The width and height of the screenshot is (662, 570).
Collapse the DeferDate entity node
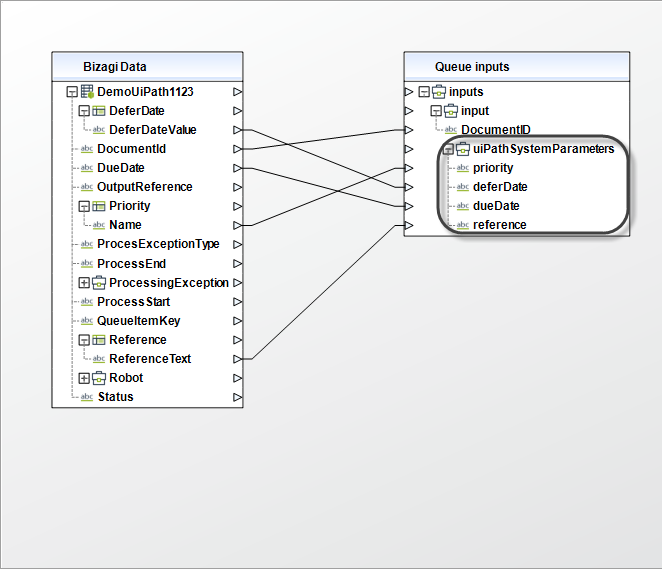pos(84,111)
